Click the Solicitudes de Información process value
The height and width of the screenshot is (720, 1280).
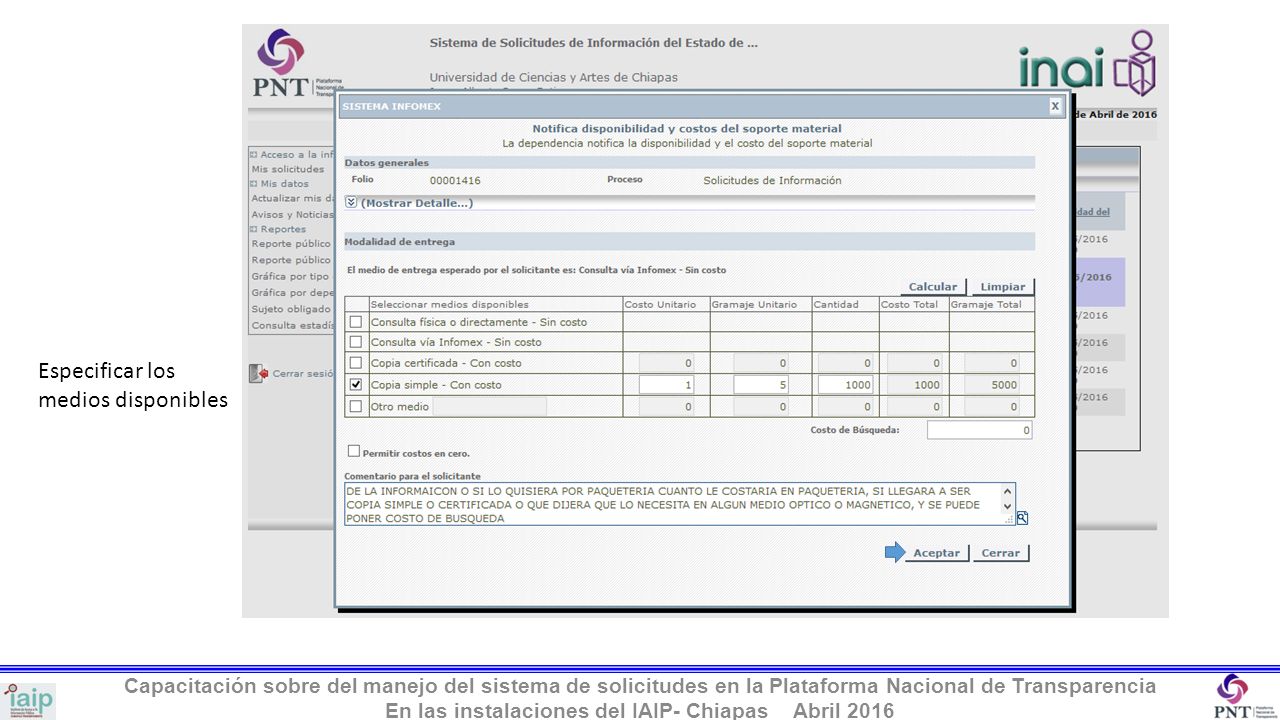(x=772, y=181)
